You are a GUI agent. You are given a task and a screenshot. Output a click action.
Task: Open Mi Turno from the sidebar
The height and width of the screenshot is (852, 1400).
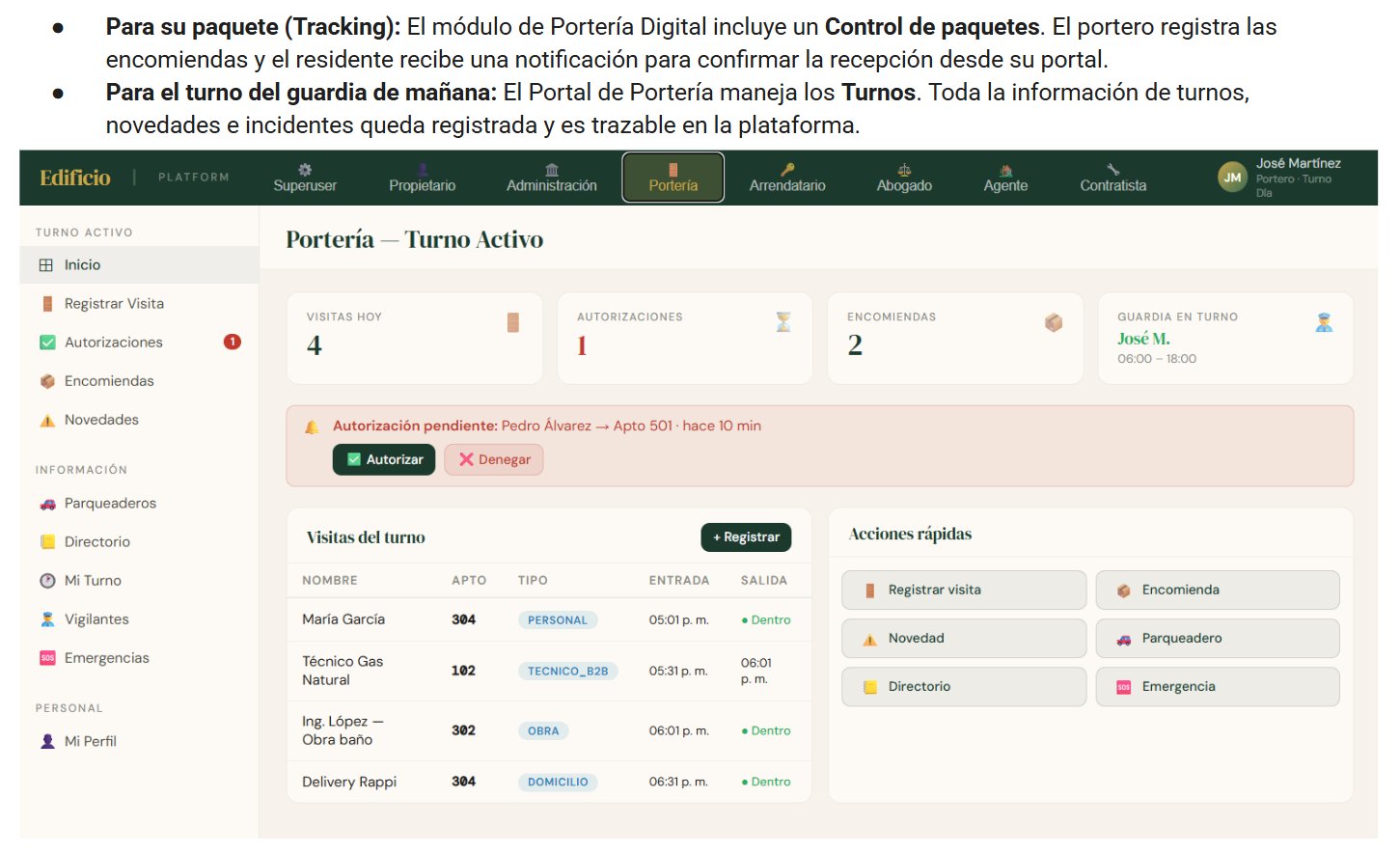pos(139,581)
